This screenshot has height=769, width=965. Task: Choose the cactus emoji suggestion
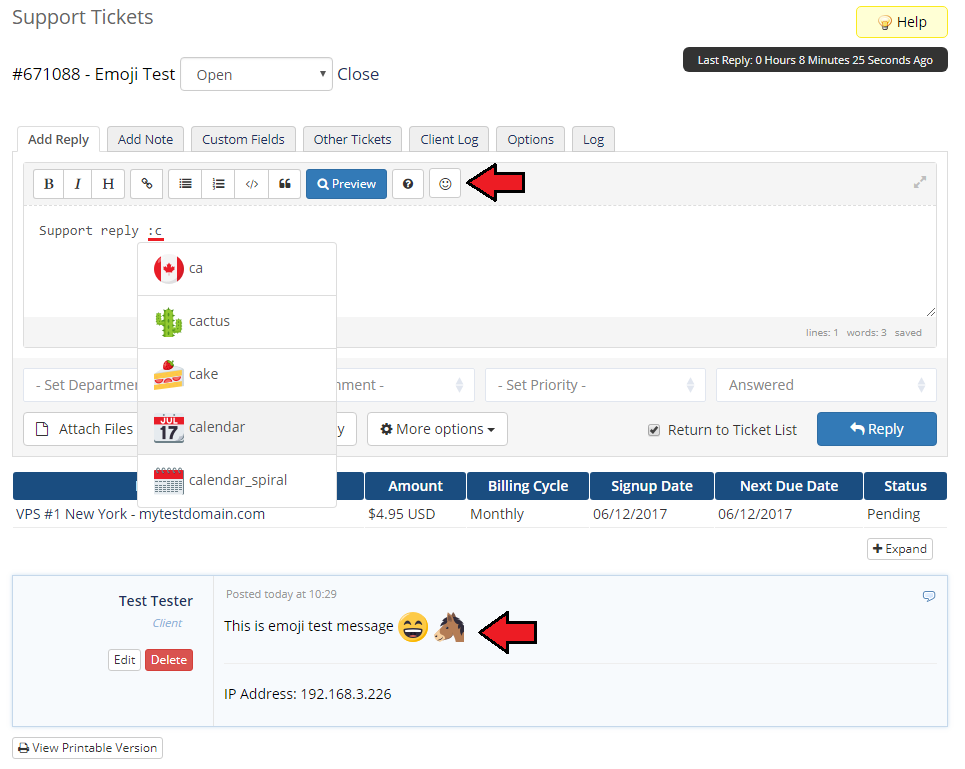pyautogui.click(x=237, y=322)
